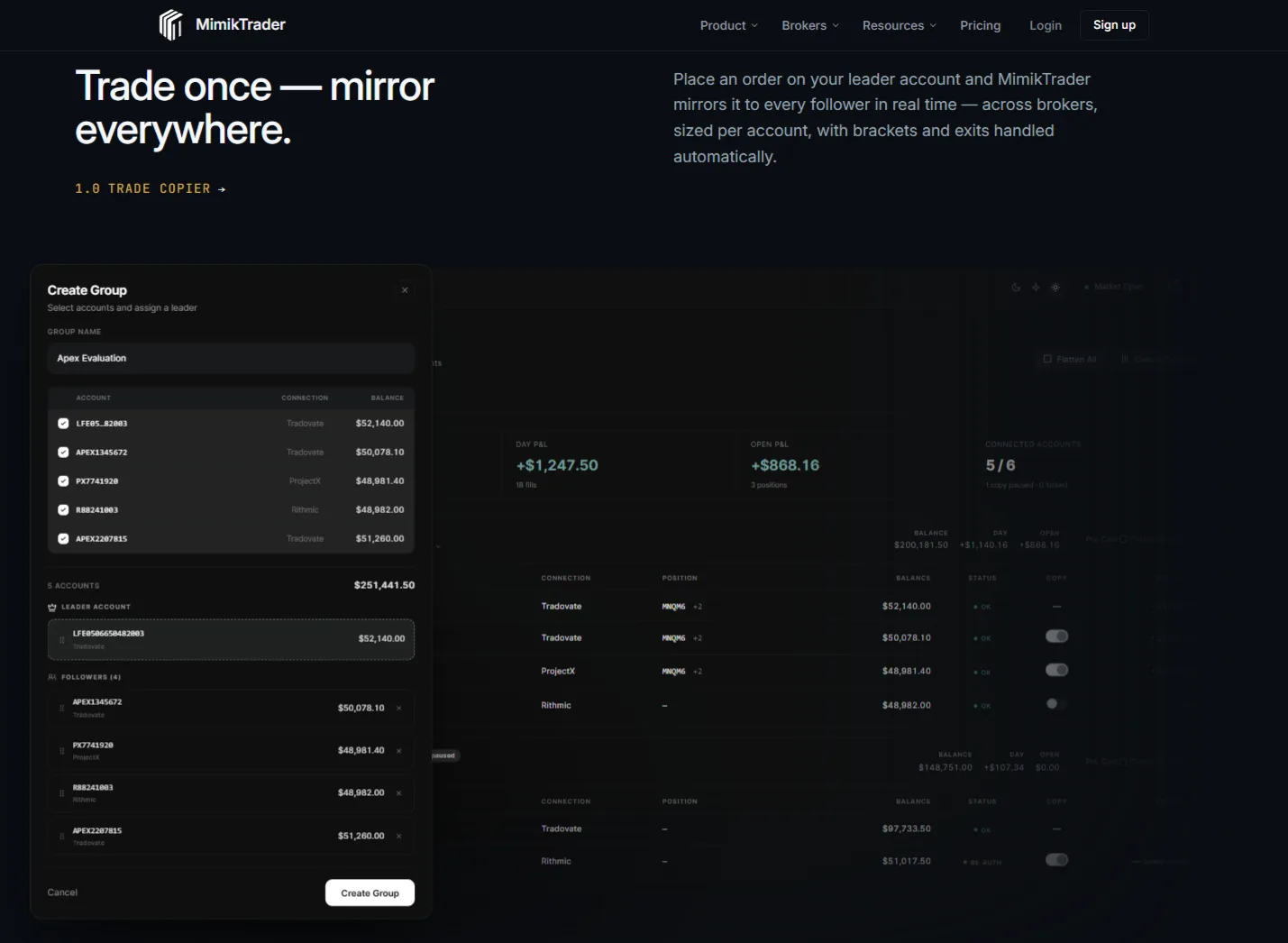Click group balance $148,751.00
Image resolution: width=1288 pixels, height=943 pixels.
pyautogui.click(x=945, y=768)
